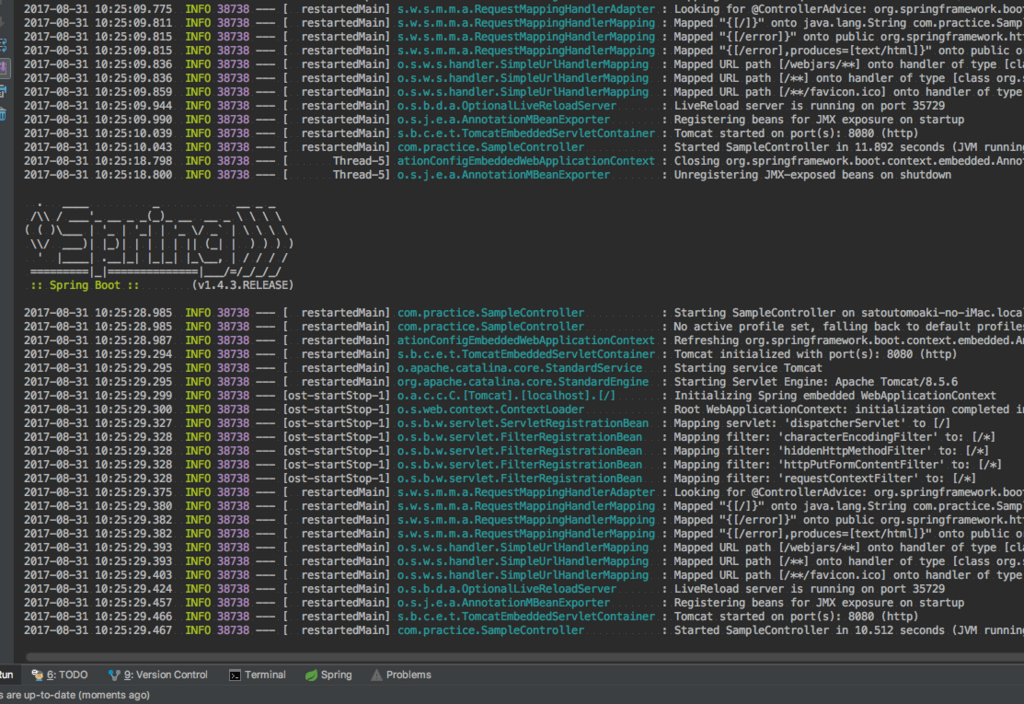Switch to the Terminal tab
1024x704 pixels.
(257, 675)
